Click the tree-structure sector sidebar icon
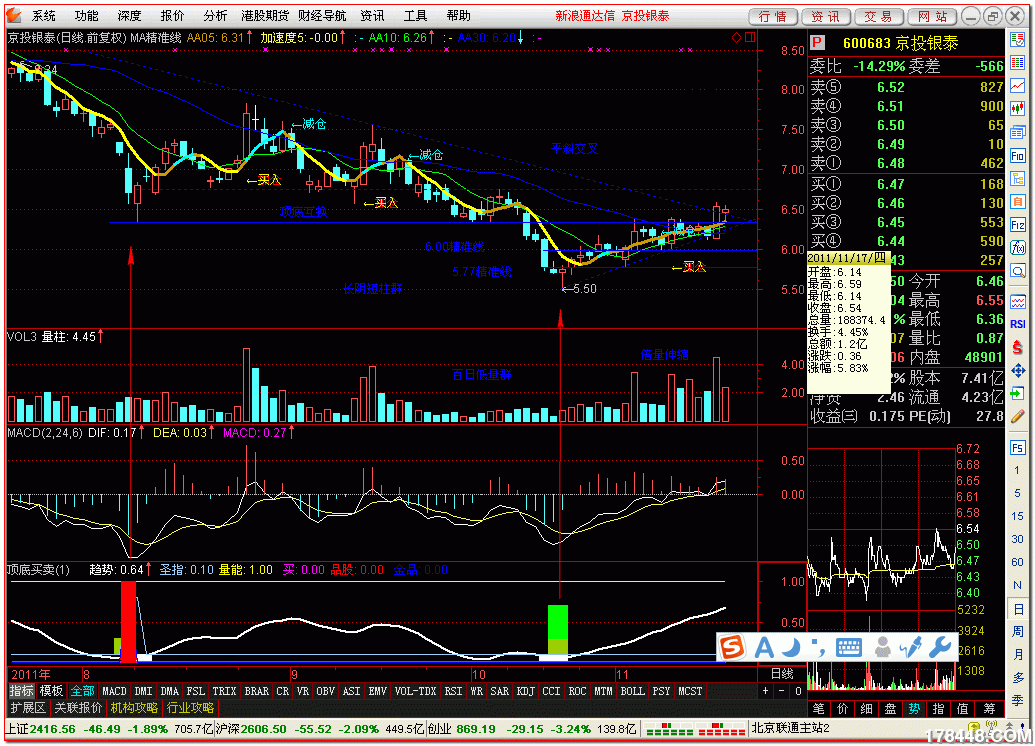 1017,178
